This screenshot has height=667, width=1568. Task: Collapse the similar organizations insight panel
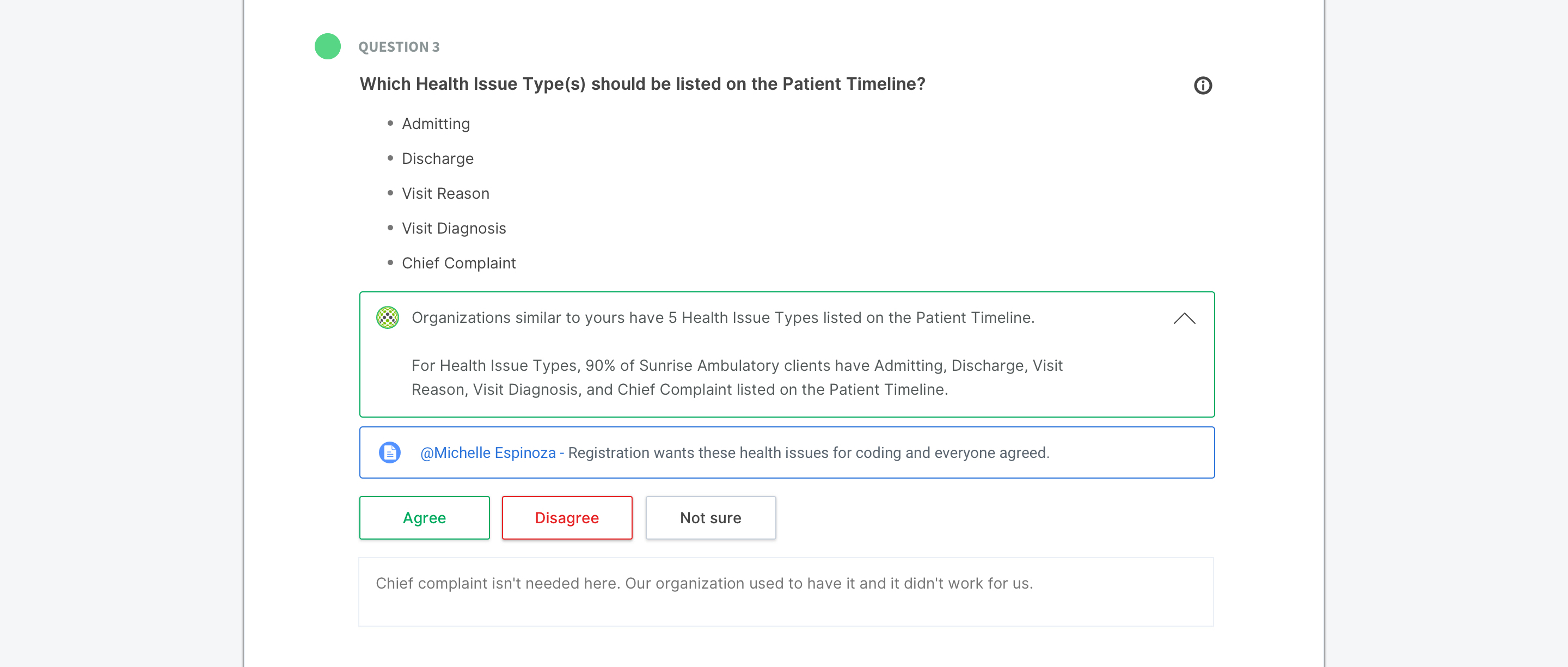tap(1184, 319)
